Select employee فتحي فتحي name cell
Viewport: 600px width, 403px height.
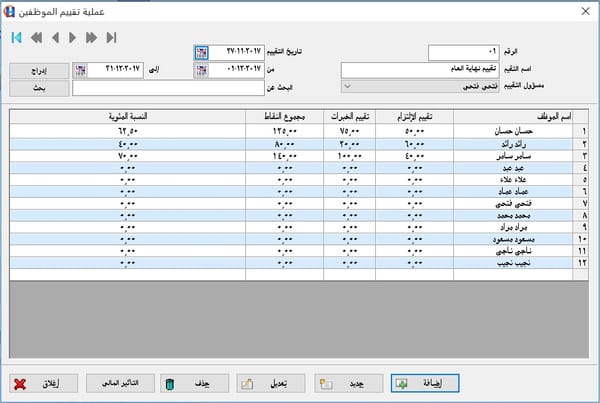tap(513, 204)
